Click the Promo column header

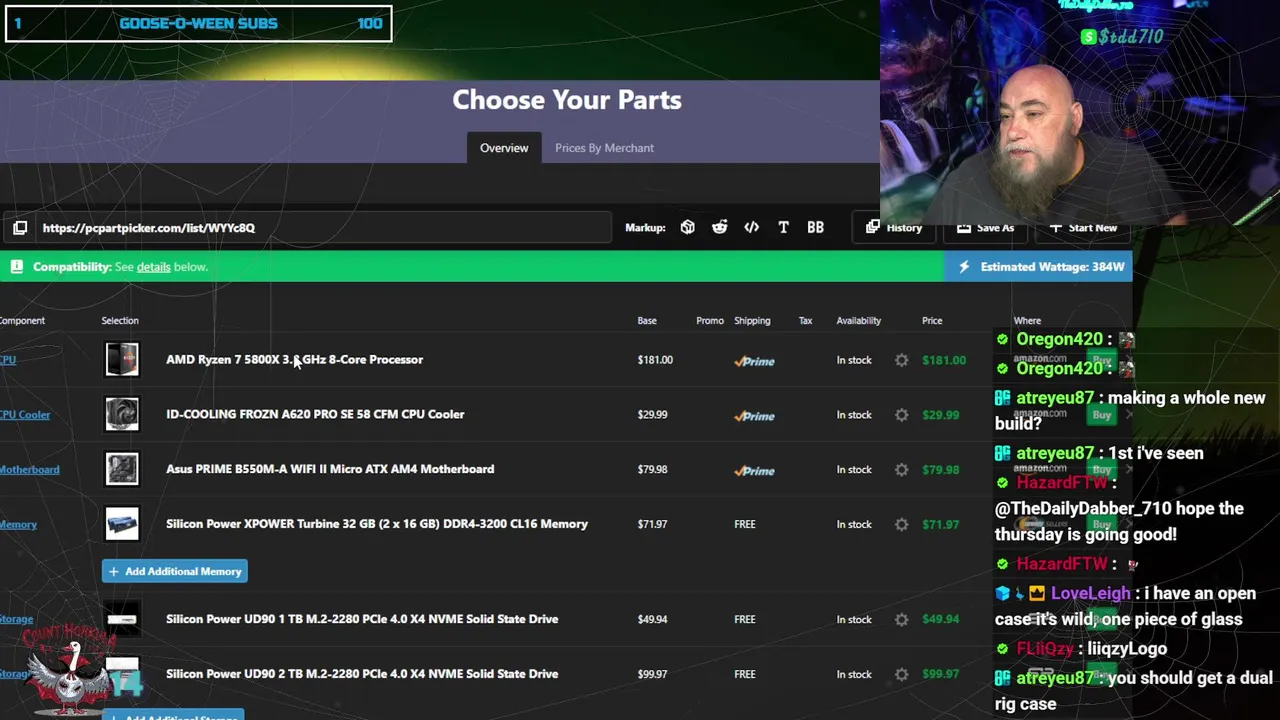[x=710, y=321]
